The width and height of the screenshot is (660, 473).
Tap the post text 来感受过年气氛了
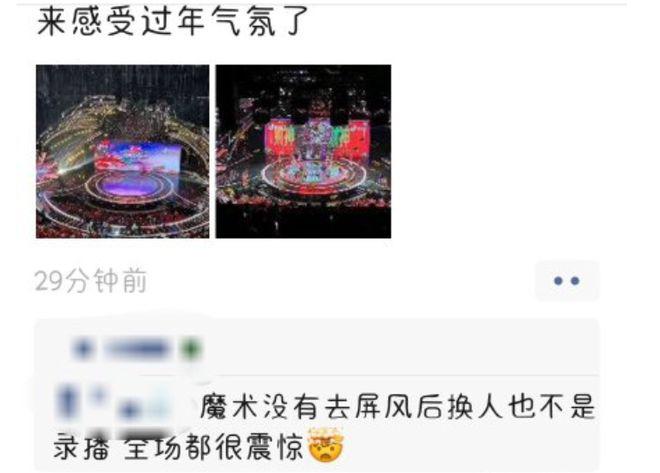[173, 21]
